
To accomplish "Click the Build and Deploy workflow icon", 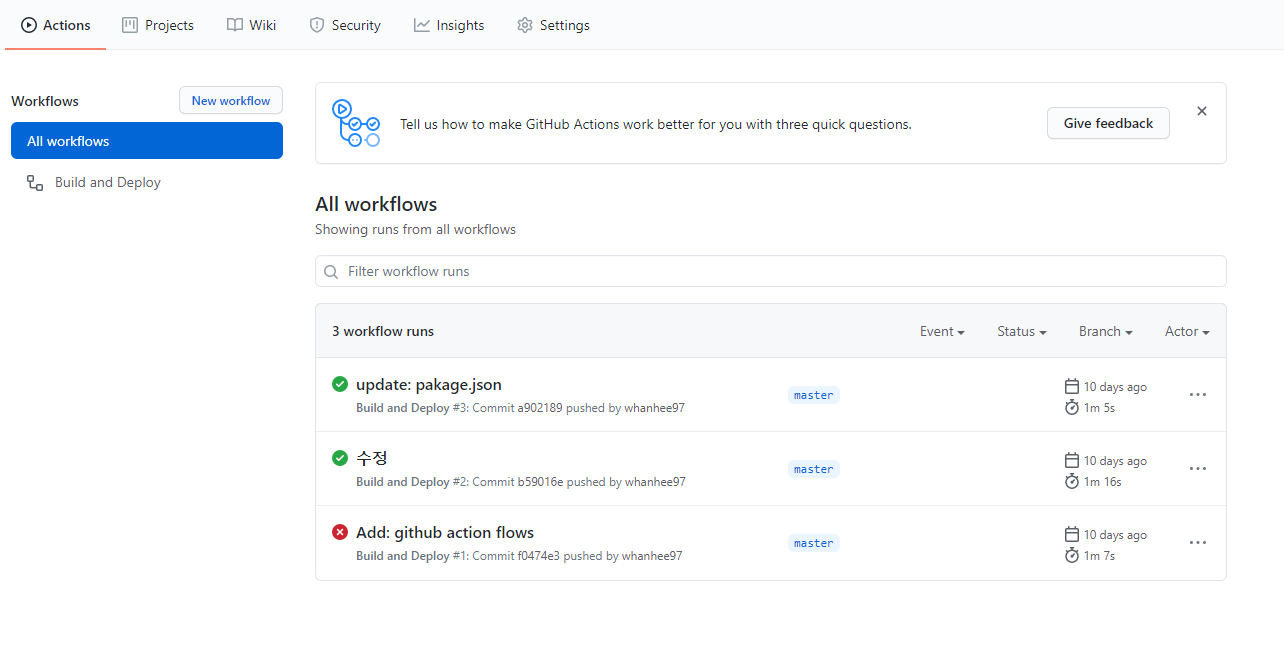I will pyautogui.click(x=35, y=183).
